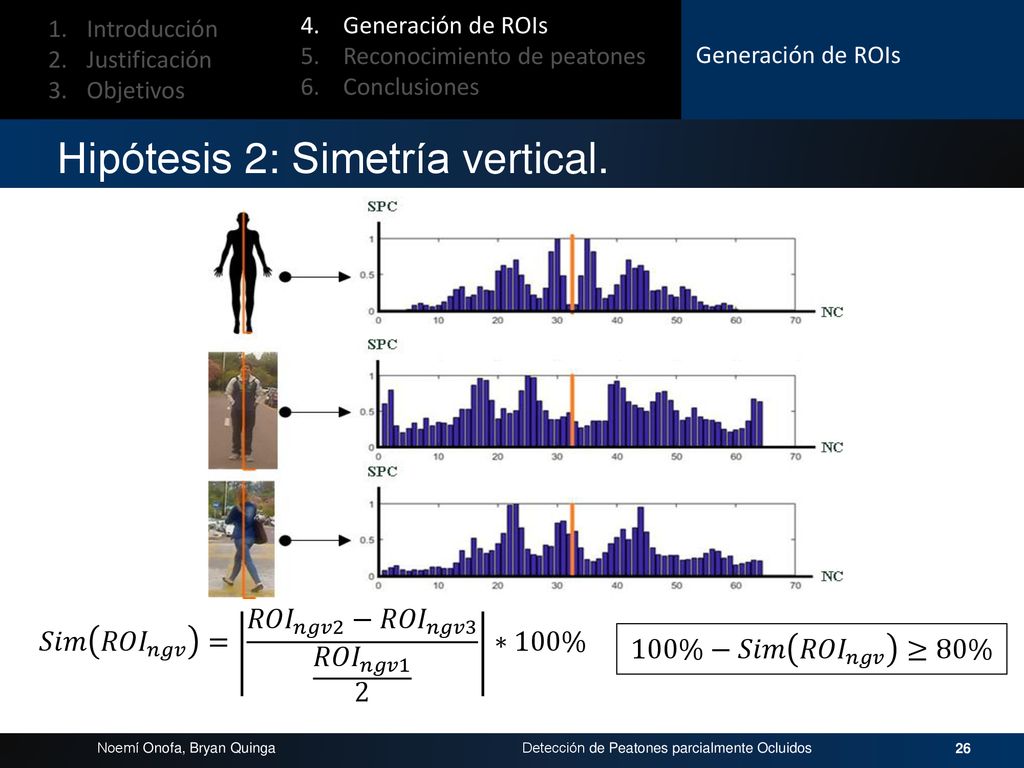Click the NC label of the bottom chart
Viewport: 1024px width, 768px height.
tap(832, 576)
